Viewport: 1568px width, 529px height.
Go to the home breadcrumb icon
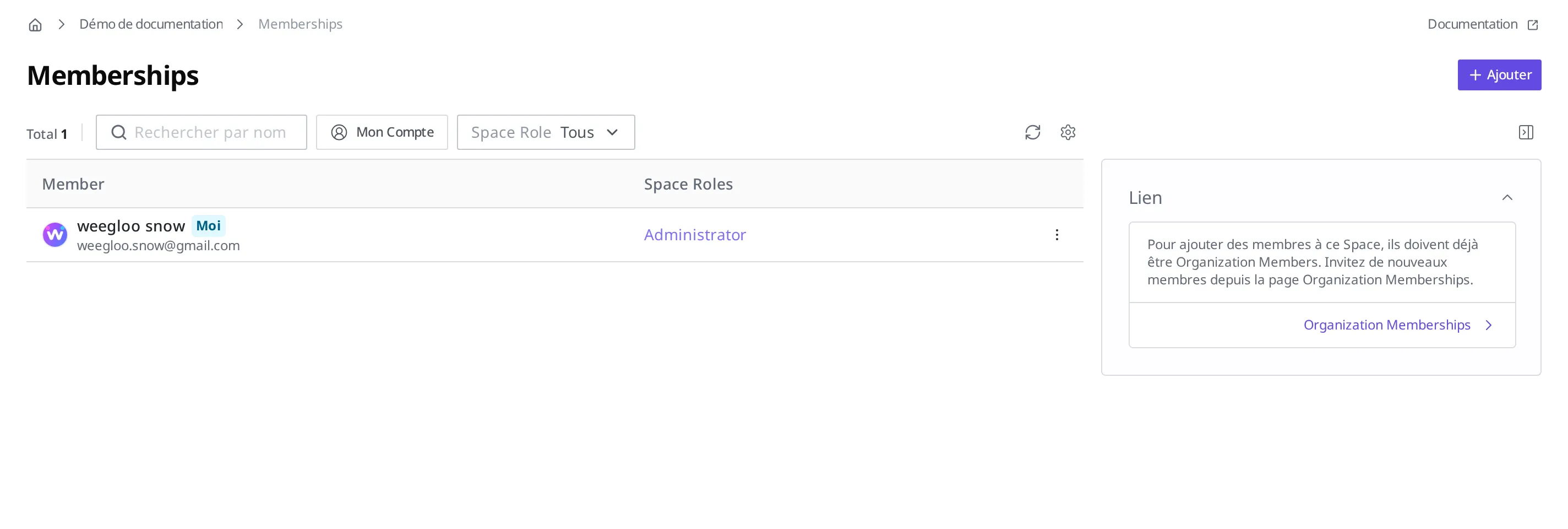click(x=35, y=24)
